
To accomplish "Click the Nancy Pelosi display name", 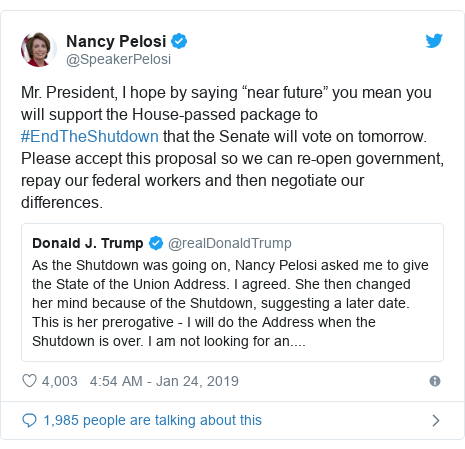I will point(116,41).
